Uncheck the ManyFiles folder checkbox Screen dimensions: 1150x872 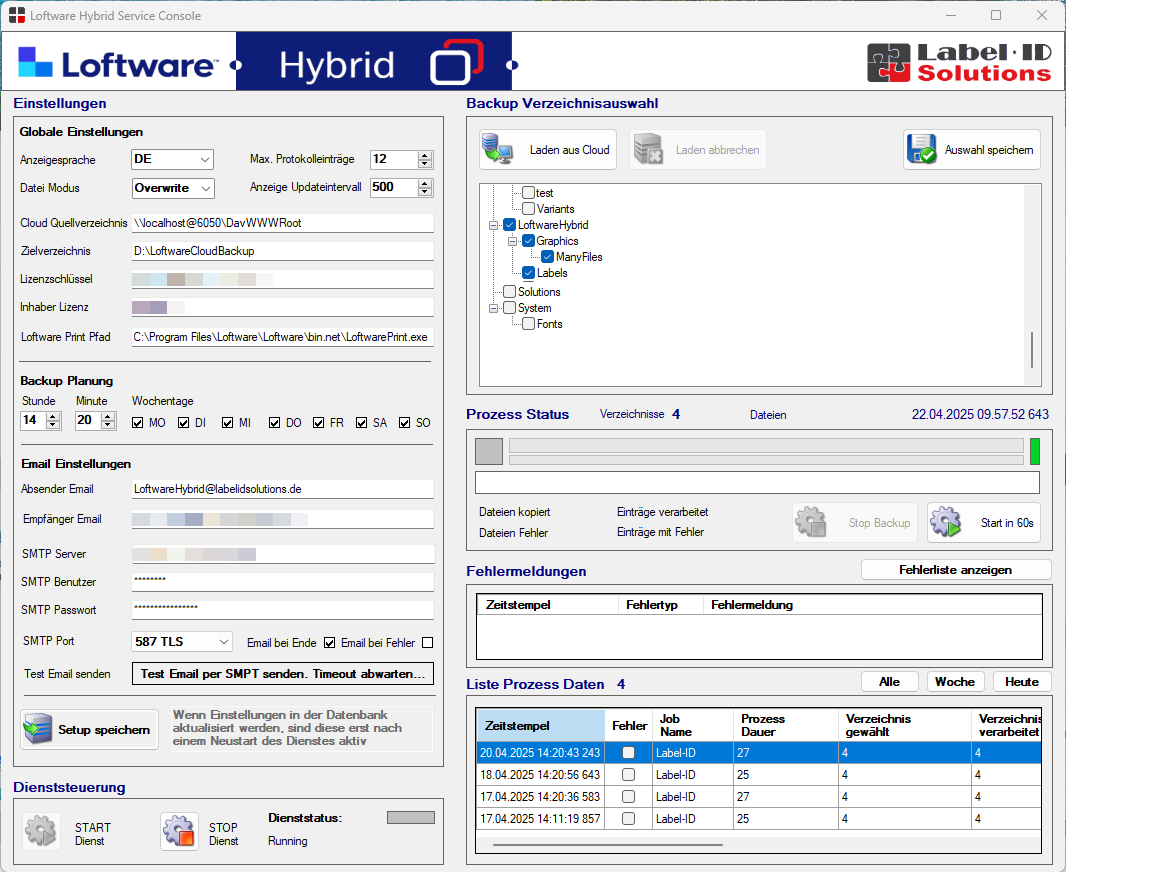point(547,256)
